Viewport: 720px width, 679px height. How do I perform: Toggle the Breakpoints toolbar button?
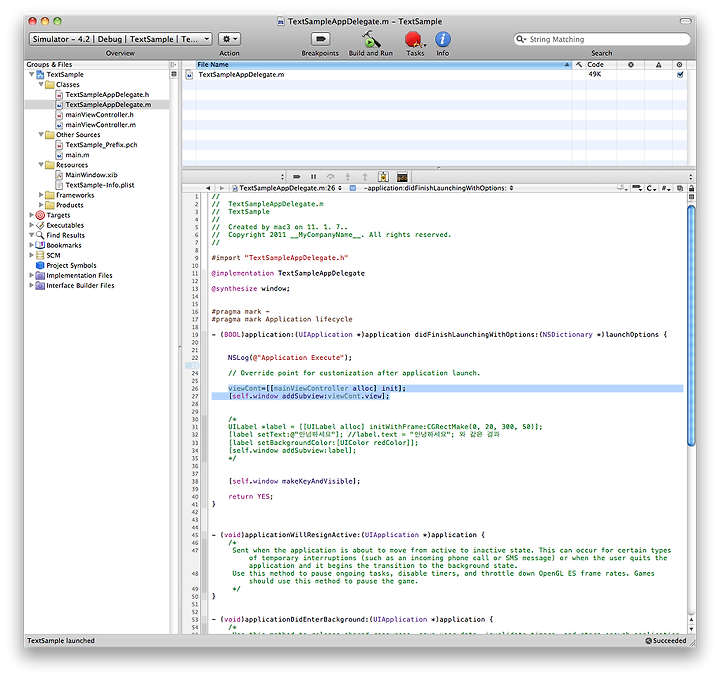320,39
